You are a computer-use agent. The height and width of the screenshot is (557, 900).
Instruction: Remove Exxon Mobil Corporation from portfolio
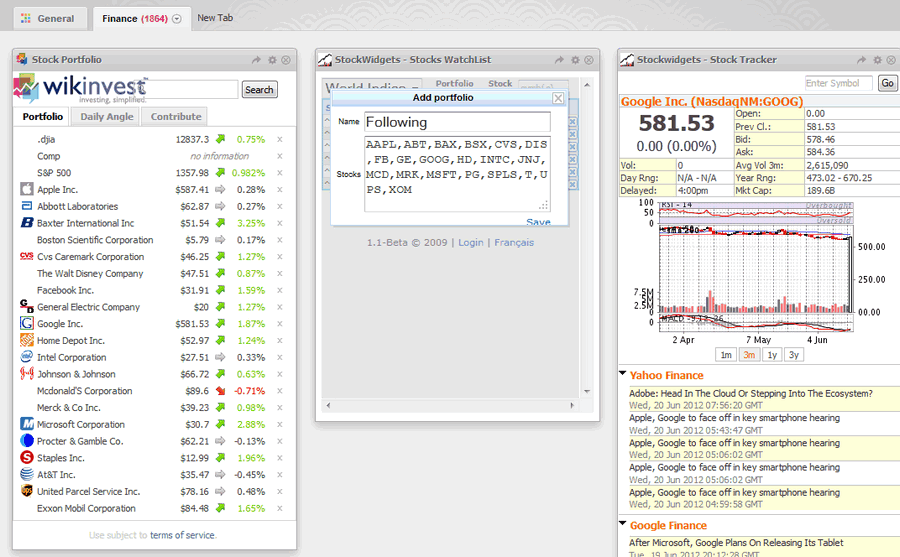tap(280, 508)
